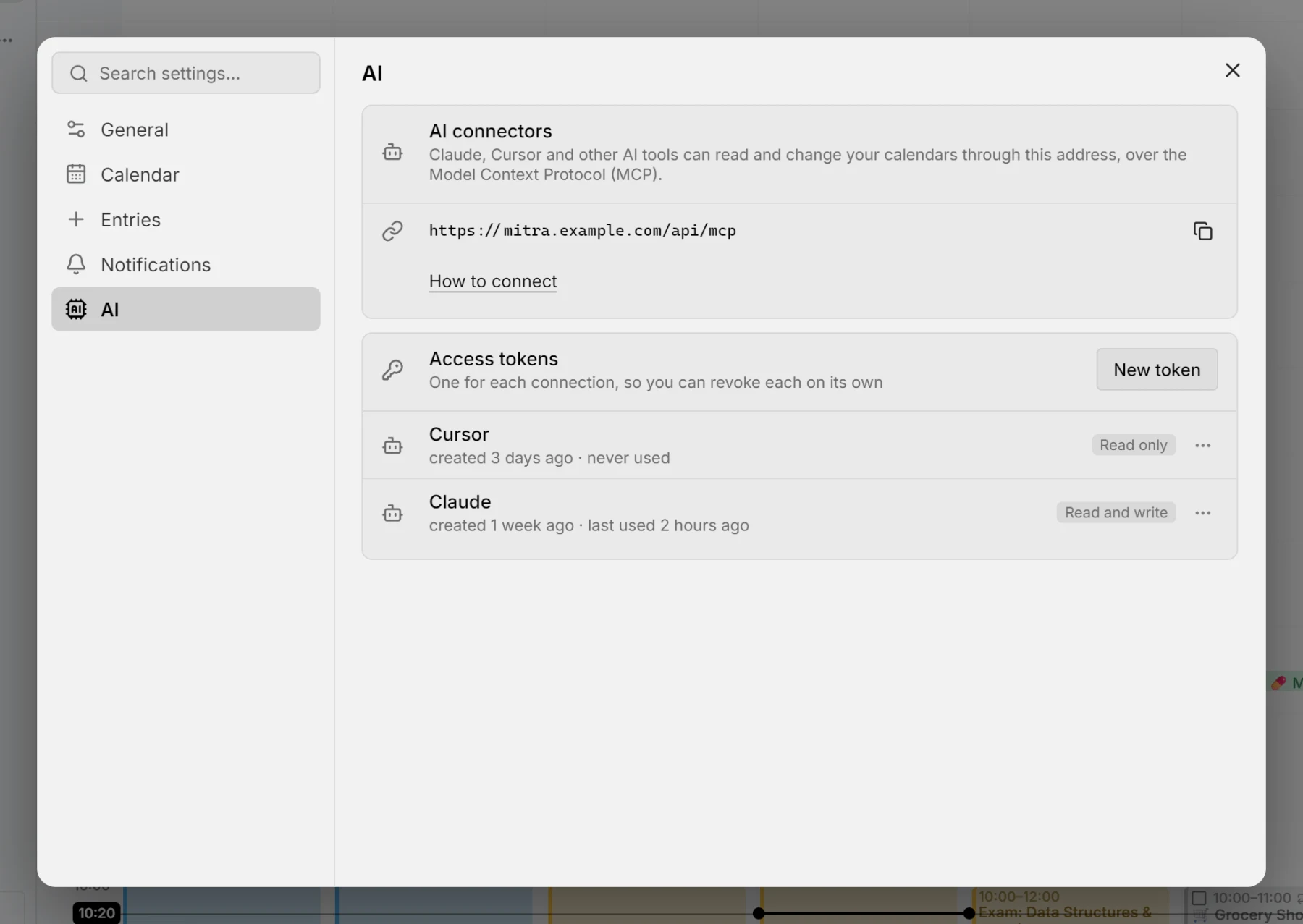
Task: Switch to General settings
Action: click(186, 130)
